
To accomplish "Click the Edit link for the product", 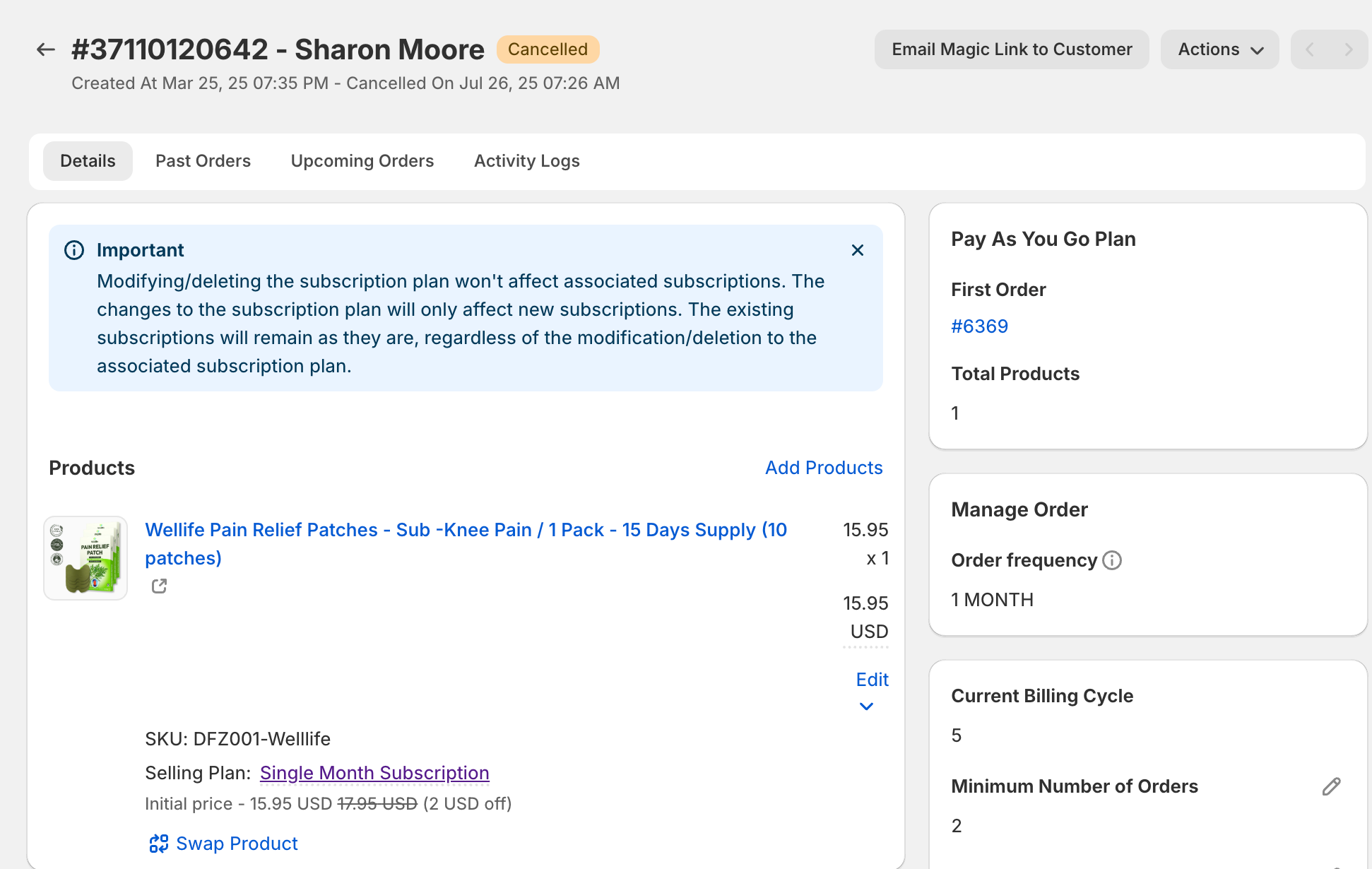I will 873,680.
